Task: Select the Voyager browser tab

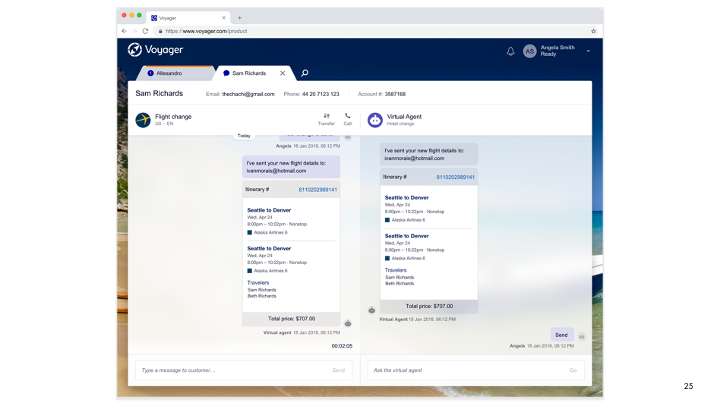Action: (x=188, y=18)
